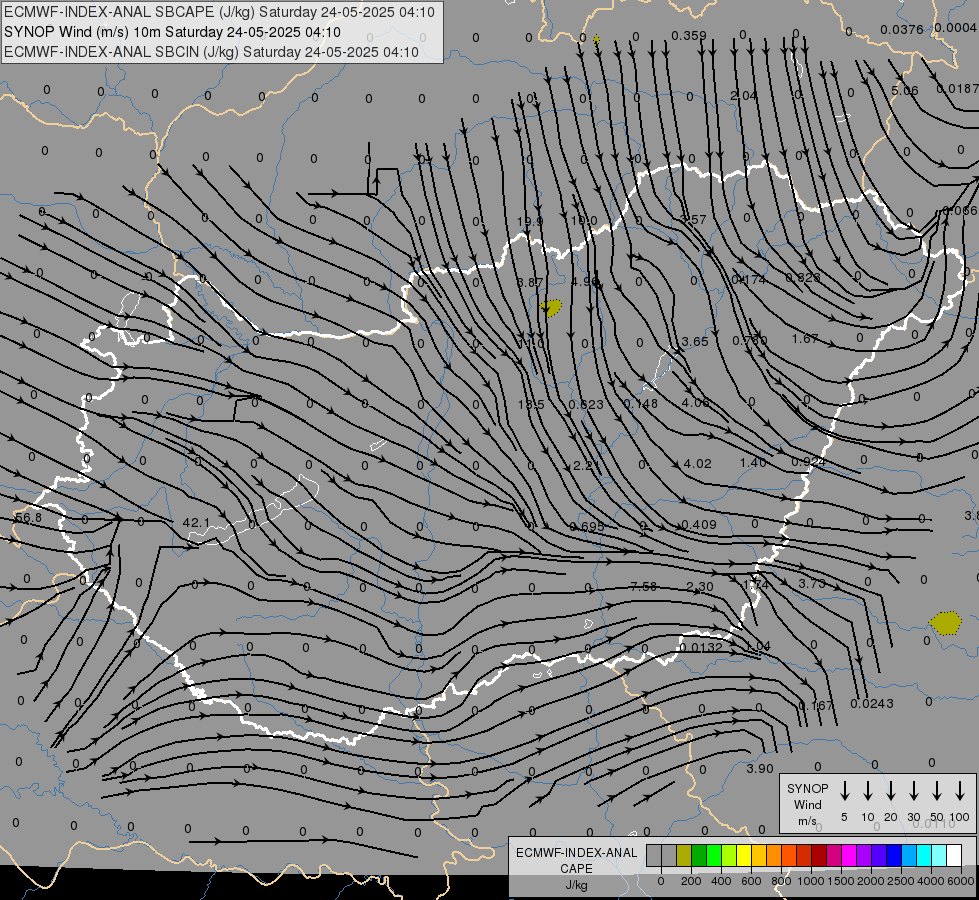Click the 0.0132 CAPE value on map
Screen dimensions: 979x900
701,647
